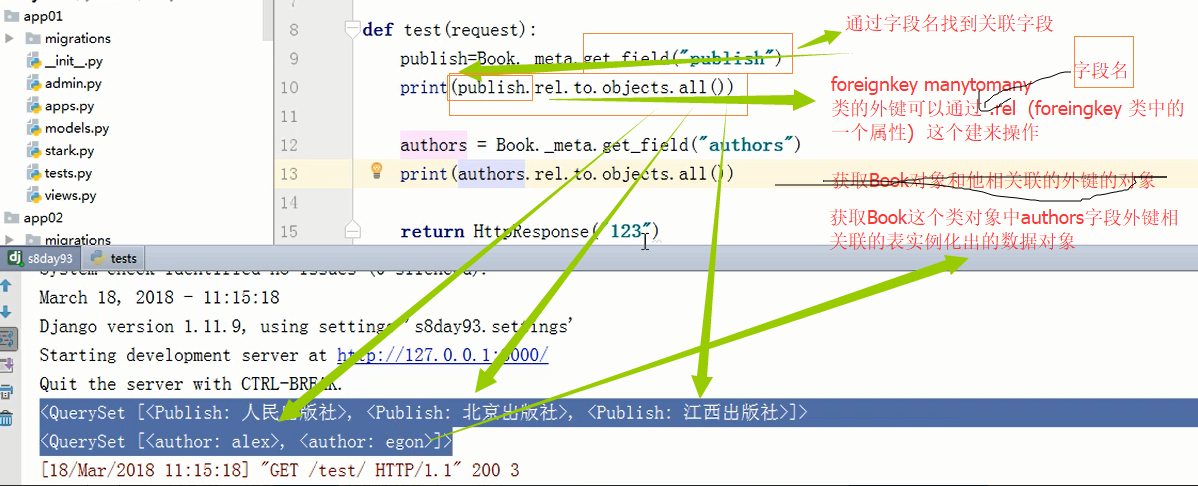Click the Scroll to End console icon

pyautogui.click(x=6, y=364)
